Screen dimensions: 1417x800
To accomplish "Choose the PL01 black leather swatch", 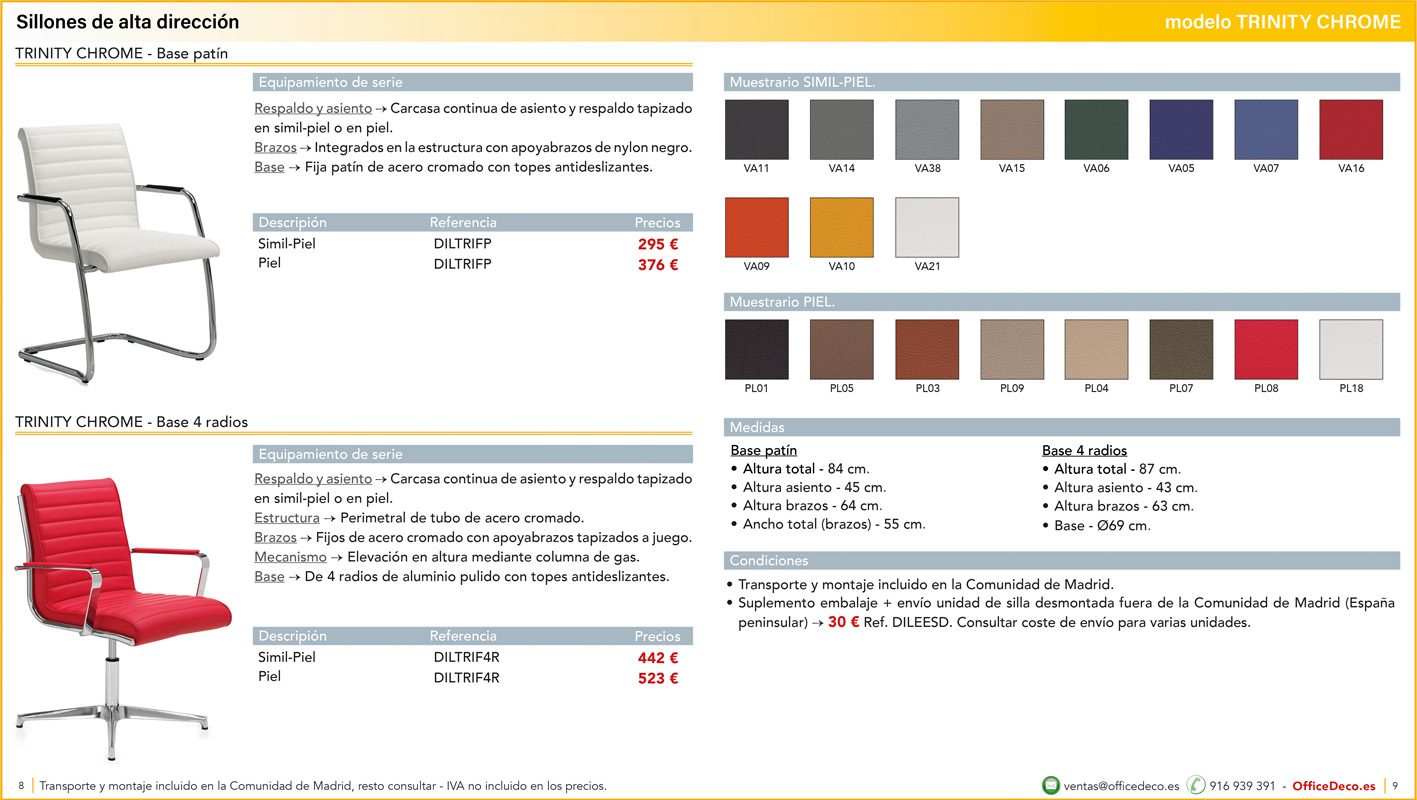I will [757, 350].
